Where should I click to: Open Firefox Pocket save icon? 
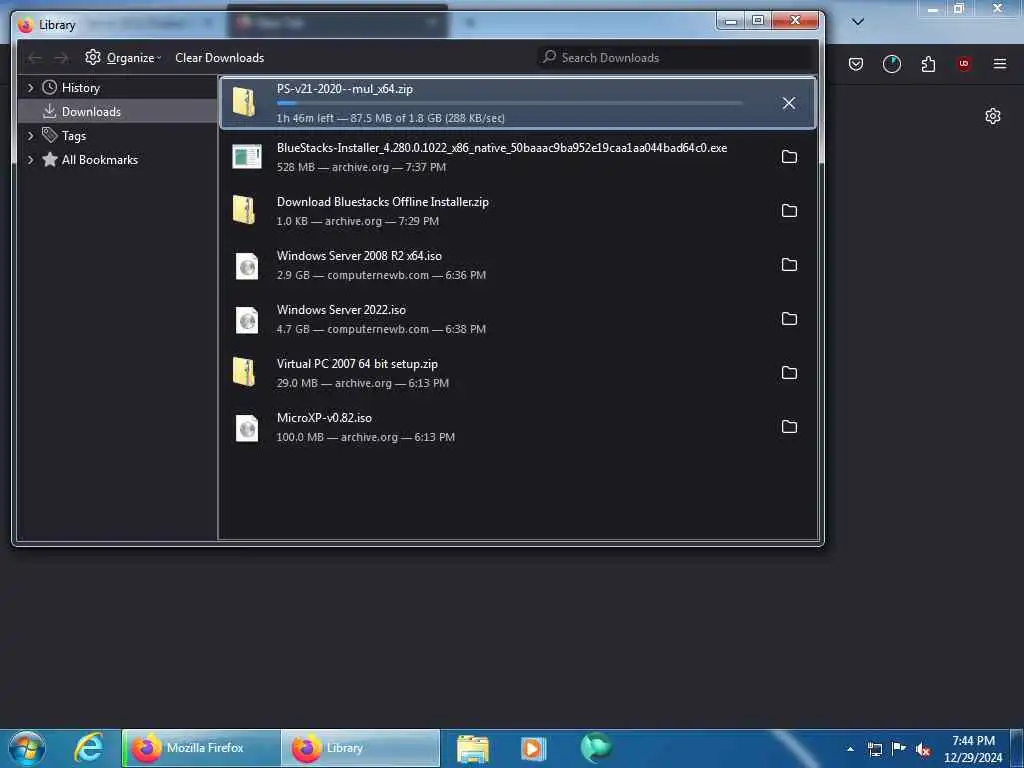(x=856, y=64)
